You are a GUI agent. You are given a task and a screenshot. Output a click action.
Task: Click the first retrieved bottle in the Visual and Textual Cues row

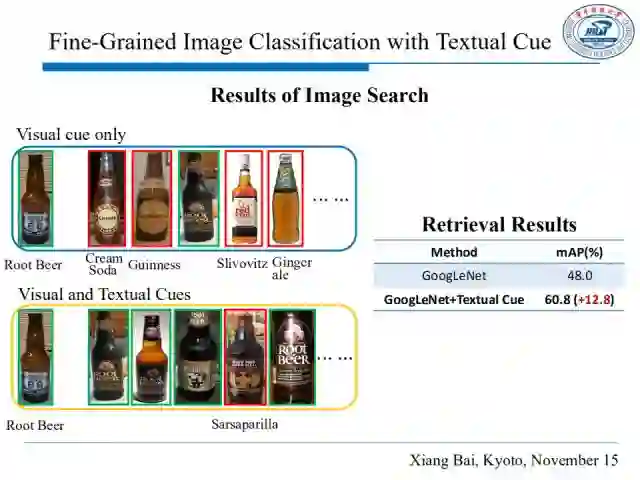[108, 357]
